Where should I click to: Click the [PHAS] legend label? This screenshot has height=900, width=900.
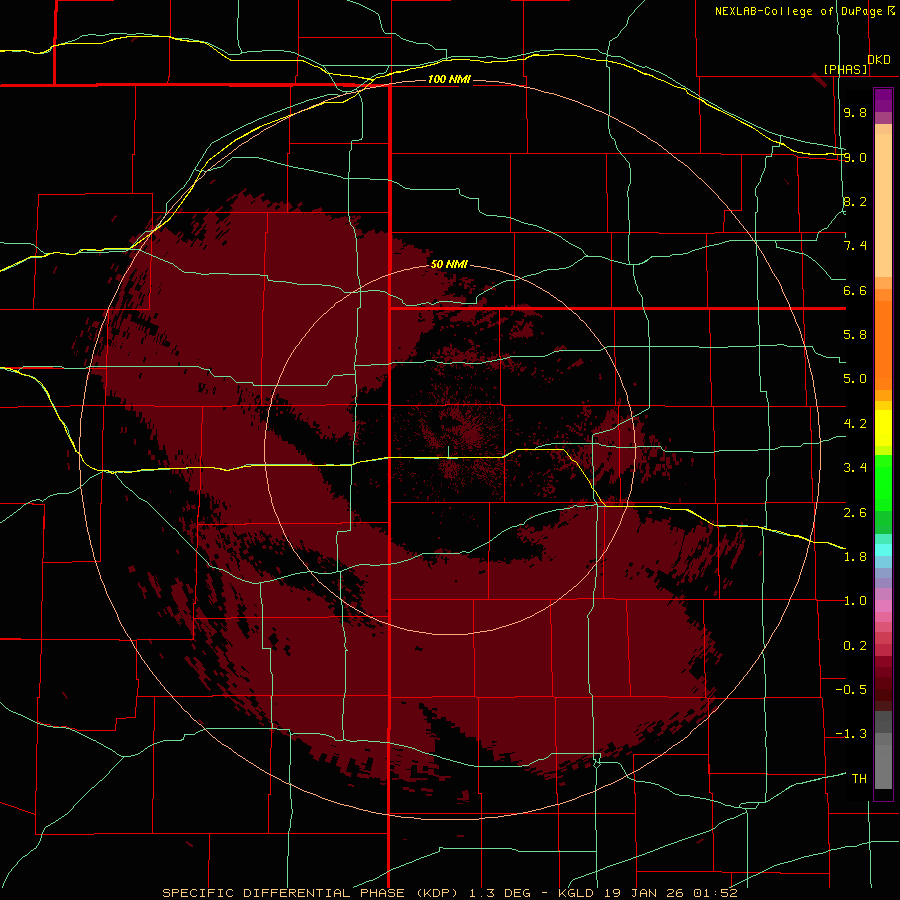tap(845, 69)
